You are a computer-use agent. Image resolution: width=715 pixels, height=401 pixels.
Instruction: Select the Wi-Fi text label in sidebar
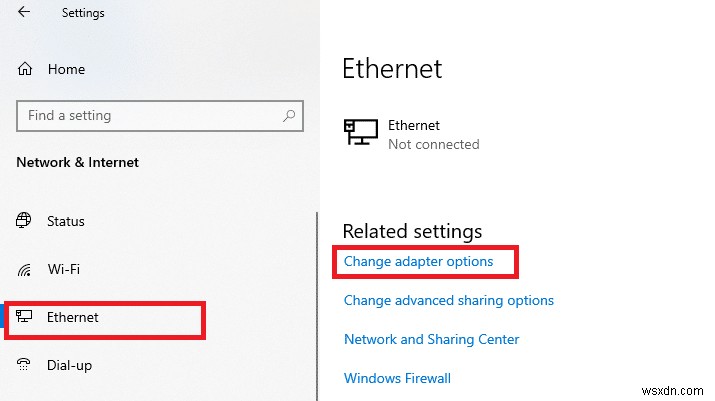[63, 269]
